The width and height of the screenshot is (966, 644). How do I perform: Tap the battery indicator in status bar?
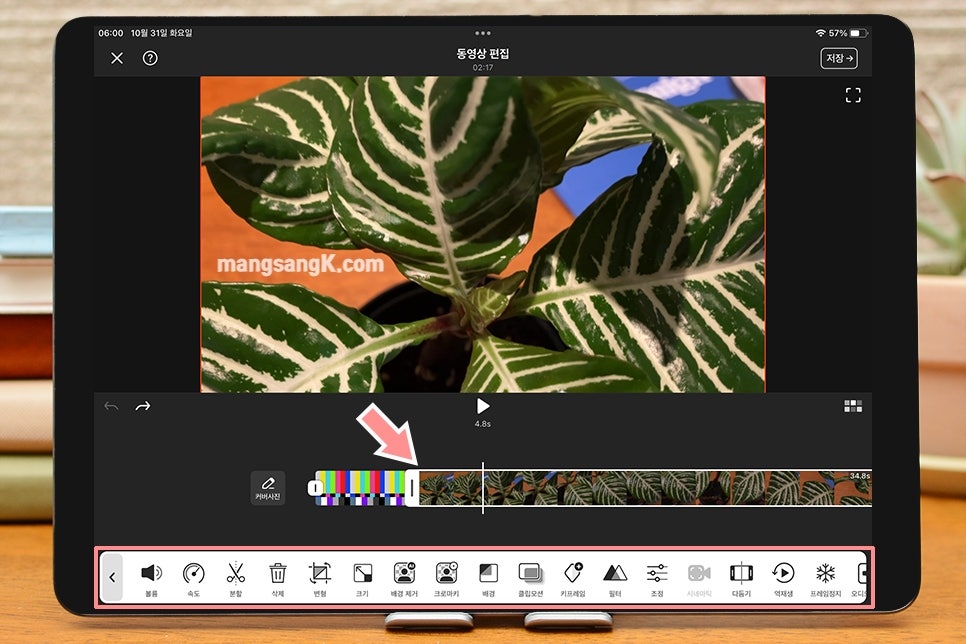click(859, 33)
